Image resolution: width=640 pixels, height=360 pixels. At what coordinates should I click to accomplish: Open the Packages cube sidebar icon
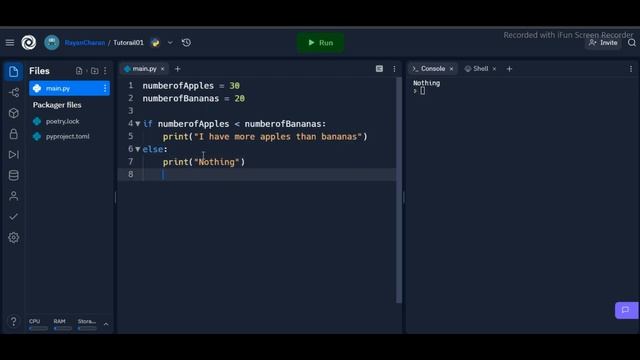13,113
